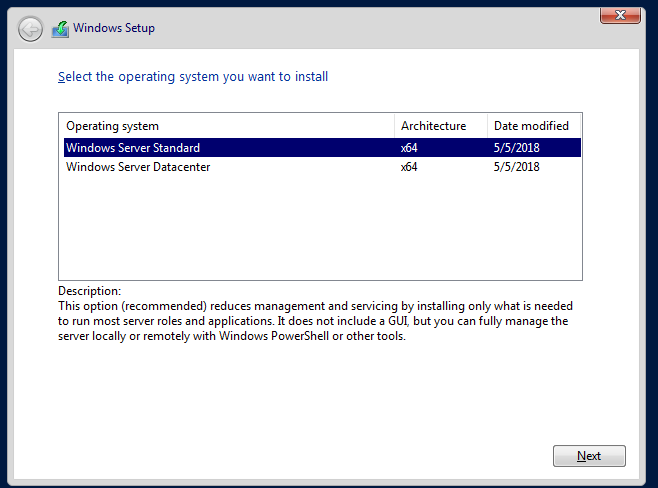
Task: Click the Description label
Action: coord(89,291)
